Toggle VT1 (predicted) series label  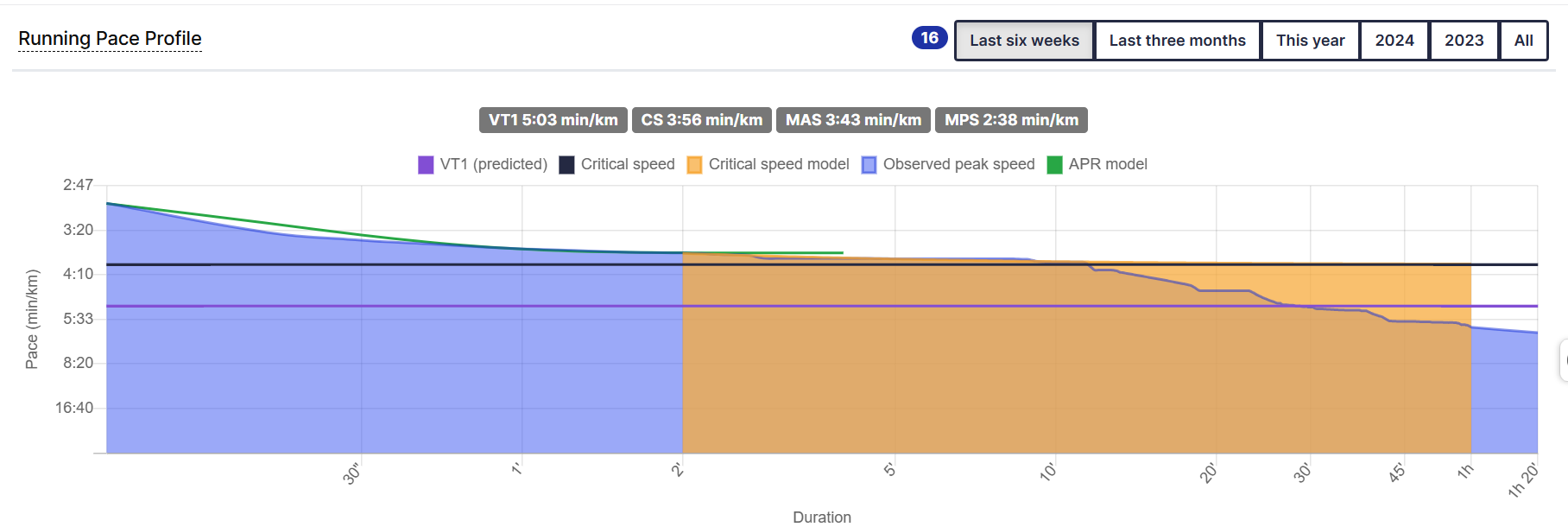tap(493, 164)
